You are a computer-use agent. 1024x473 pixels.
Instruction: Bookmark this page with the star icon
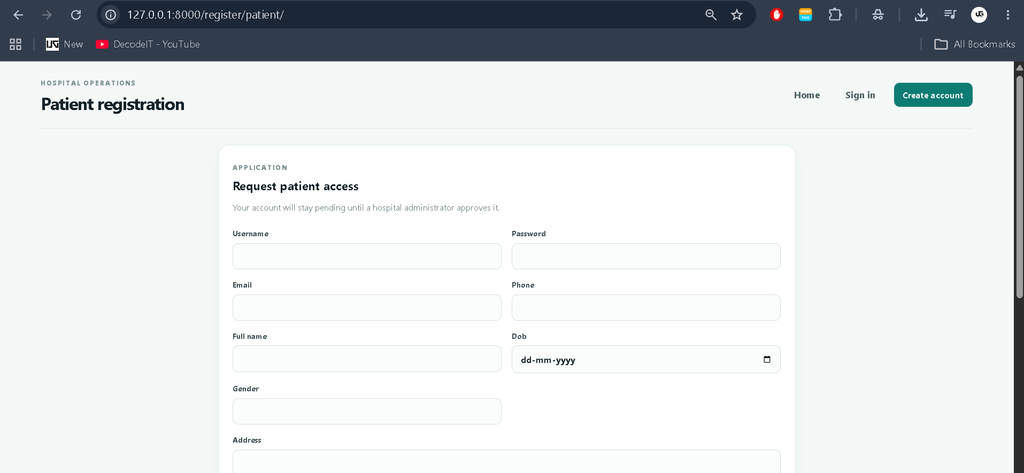(x=737, y=14)
